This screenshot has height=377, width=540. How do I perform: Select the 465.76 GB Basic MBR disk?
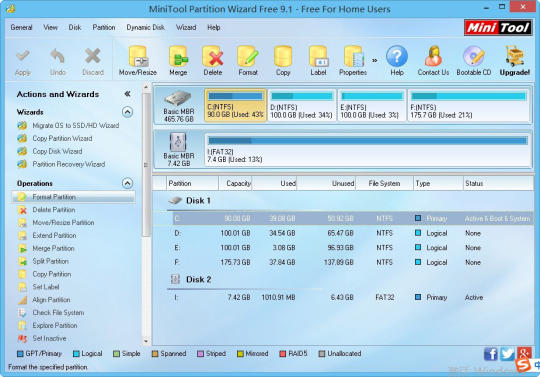point(178,106)
